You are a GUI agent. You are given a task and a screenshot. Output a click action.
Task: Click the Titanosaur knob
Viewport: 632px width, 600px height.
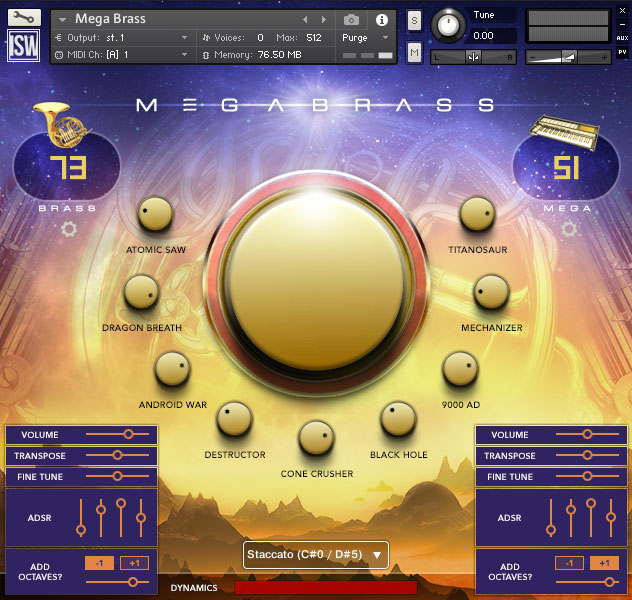[477, 214]
